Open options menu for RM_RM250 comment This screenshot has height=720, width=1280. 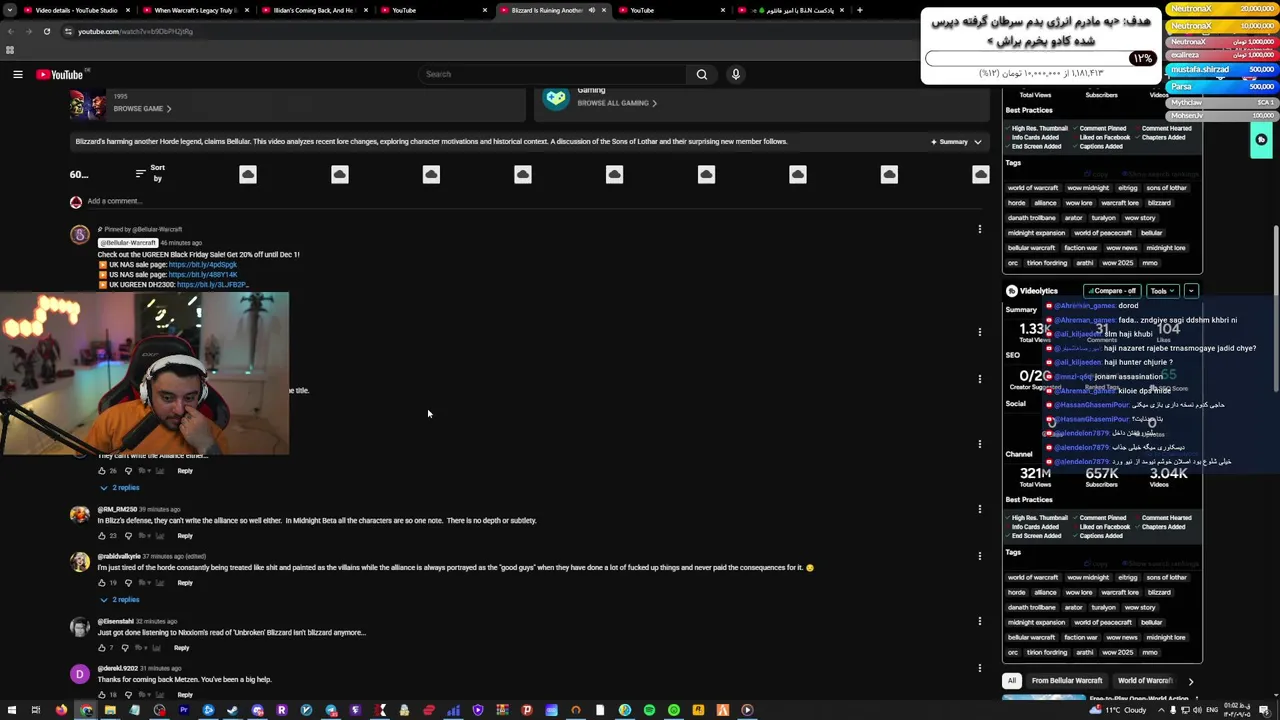click(979, 509)
